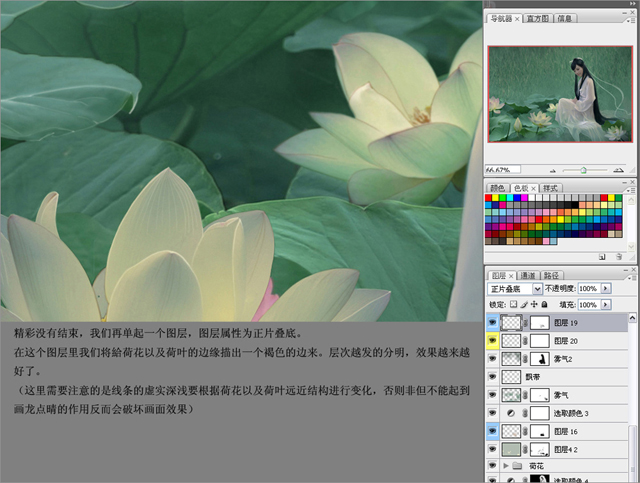Image resolution: width=640 pixels, height=483 pixels.
Task: Open the 不透明度 opacity slider arrow
Action: point(606,288)
